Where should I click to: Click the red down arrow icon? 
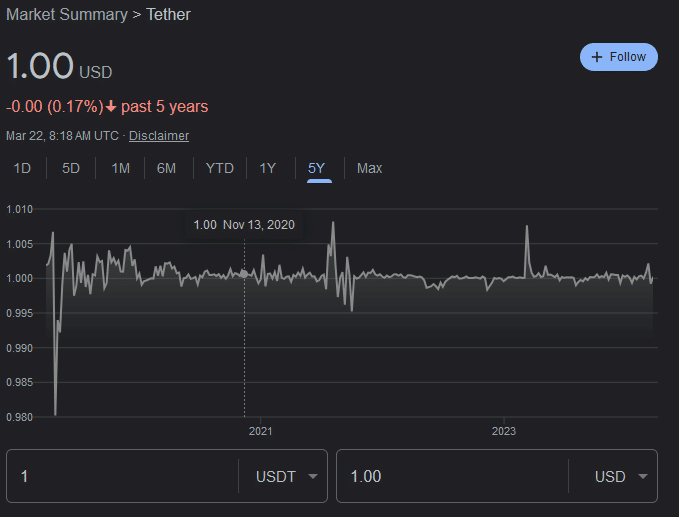111,107
